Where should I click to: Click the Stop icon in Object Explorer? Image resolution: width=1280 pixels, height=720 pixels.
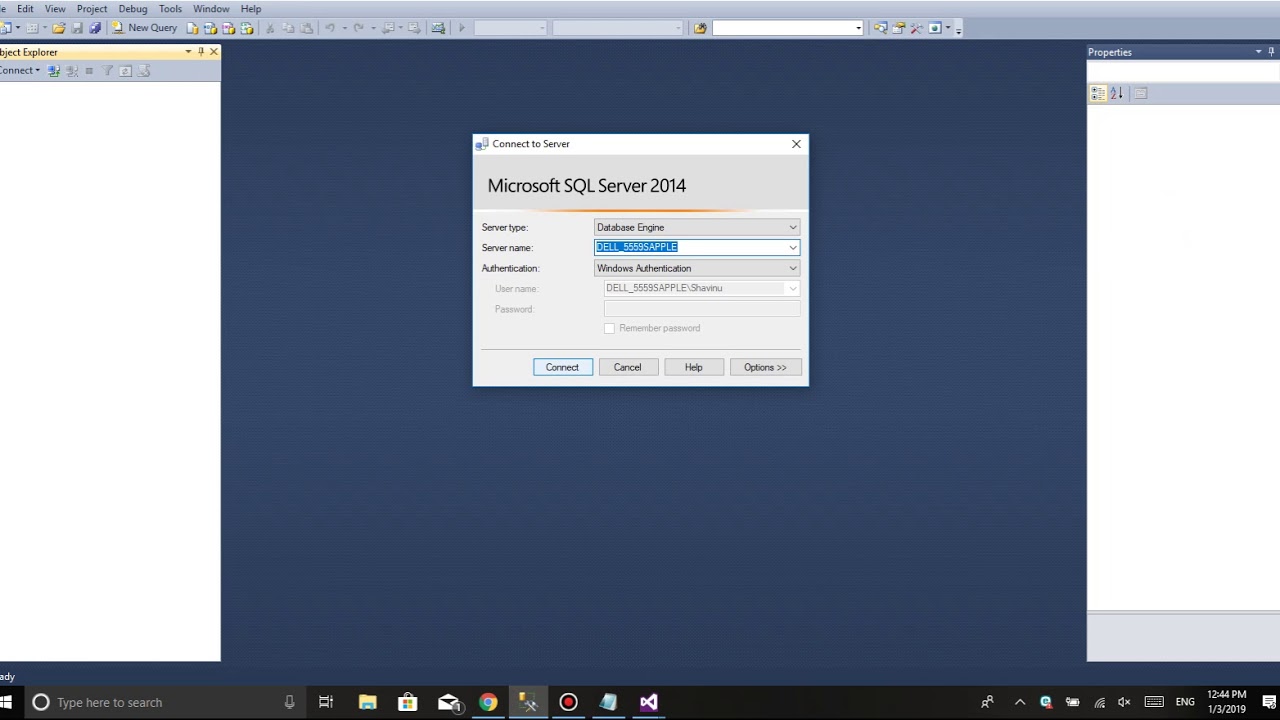tap(90, 71)
